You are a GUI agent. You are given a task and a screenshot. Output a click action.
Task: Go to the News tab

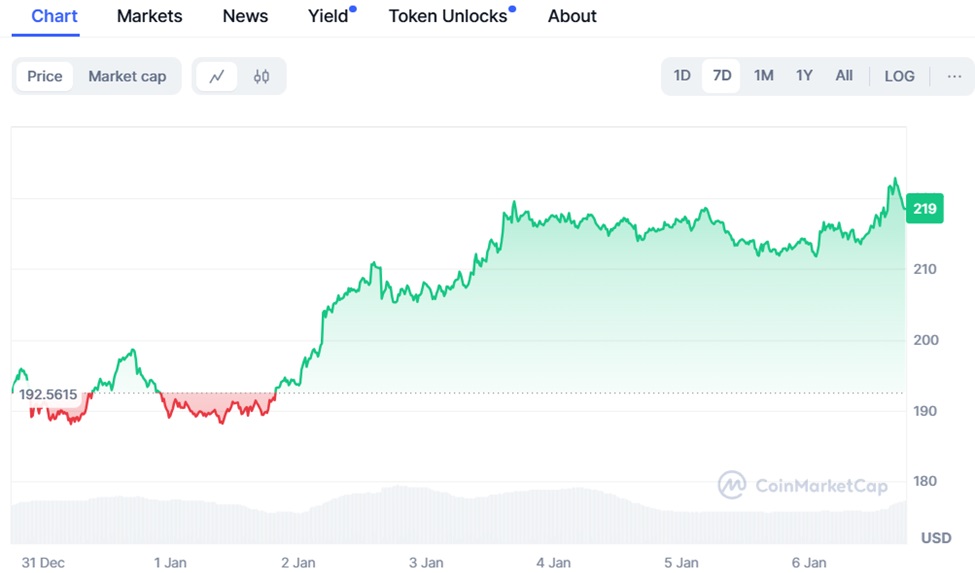click(245, 16)
